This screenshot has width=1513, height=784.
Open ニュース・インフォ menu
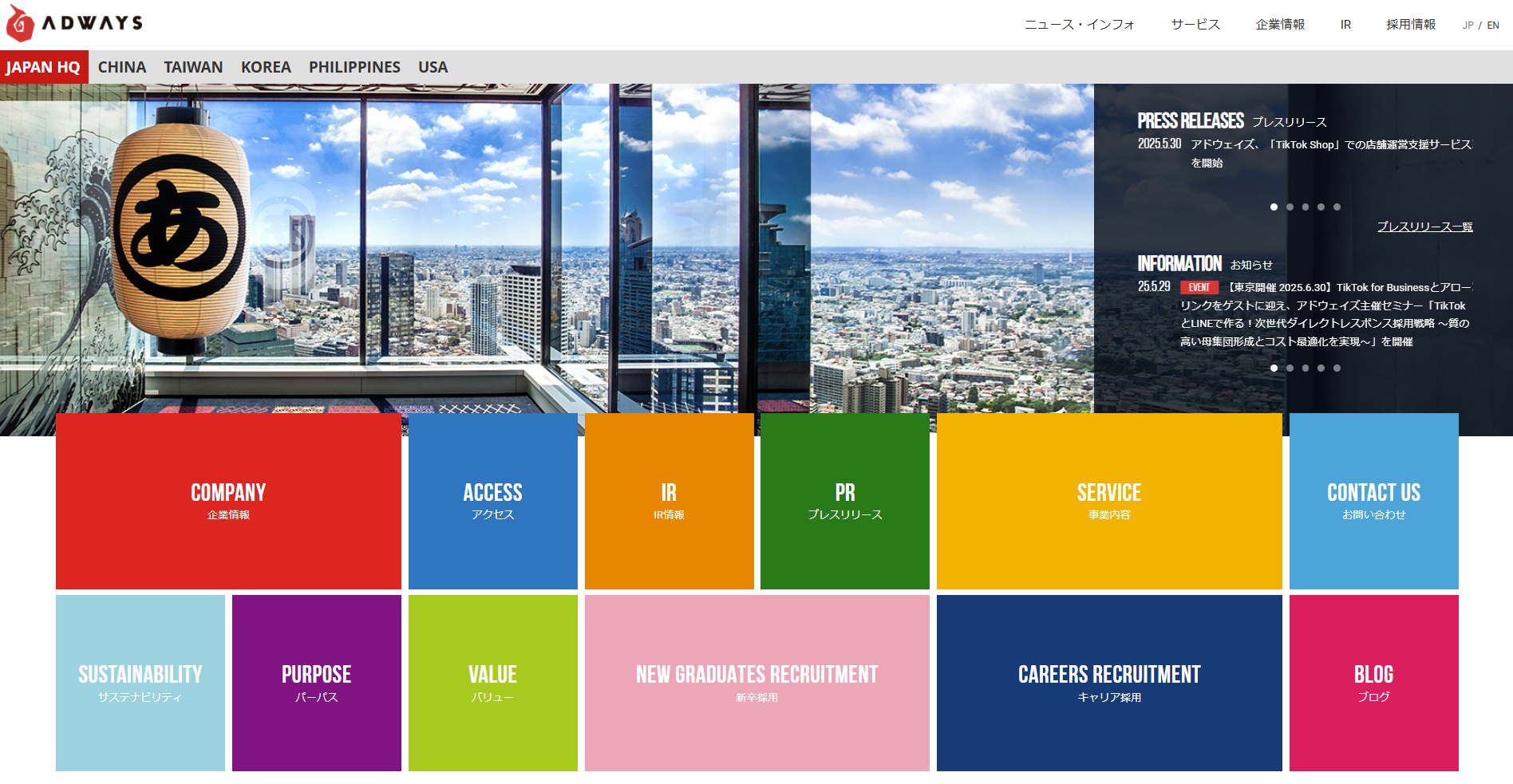pos(1080,25)
